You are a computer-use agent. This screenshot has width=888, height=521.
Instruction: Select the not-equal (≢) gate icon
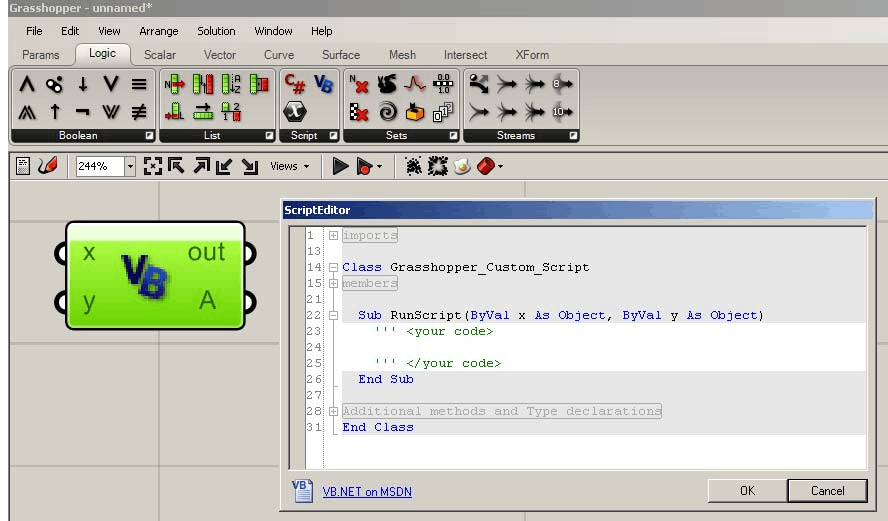point(139,112)
